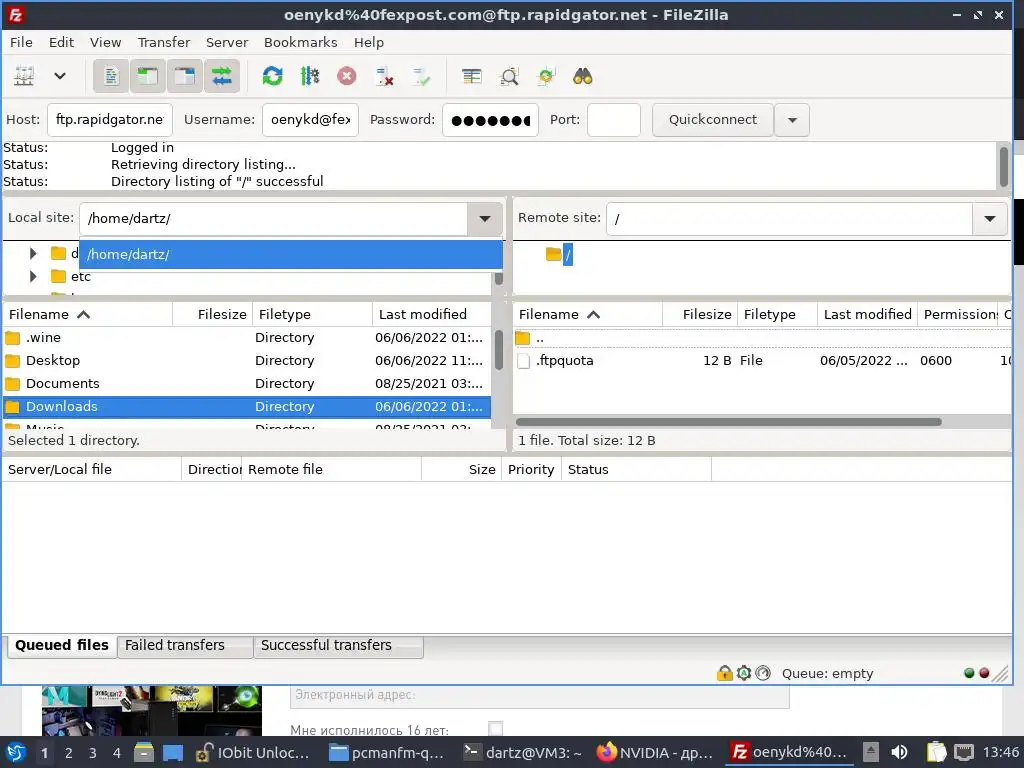This screenshot has width=1024, height=768.
Task: Open directory listing filters dialog
Action: [x=472, y=76]
